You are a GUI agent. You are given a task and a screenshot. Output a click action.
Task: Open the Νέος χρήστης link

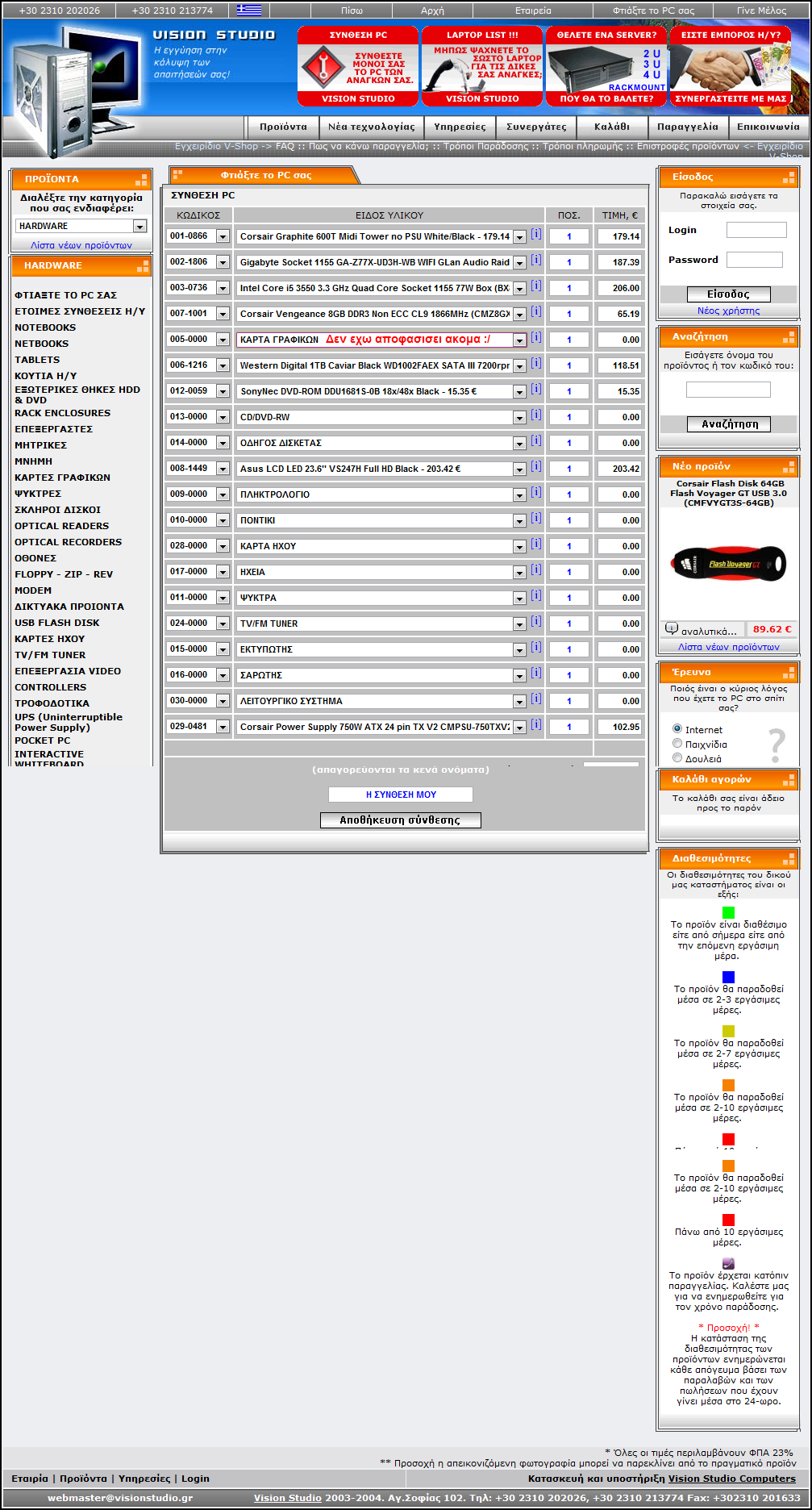click(x=729, y=311)
